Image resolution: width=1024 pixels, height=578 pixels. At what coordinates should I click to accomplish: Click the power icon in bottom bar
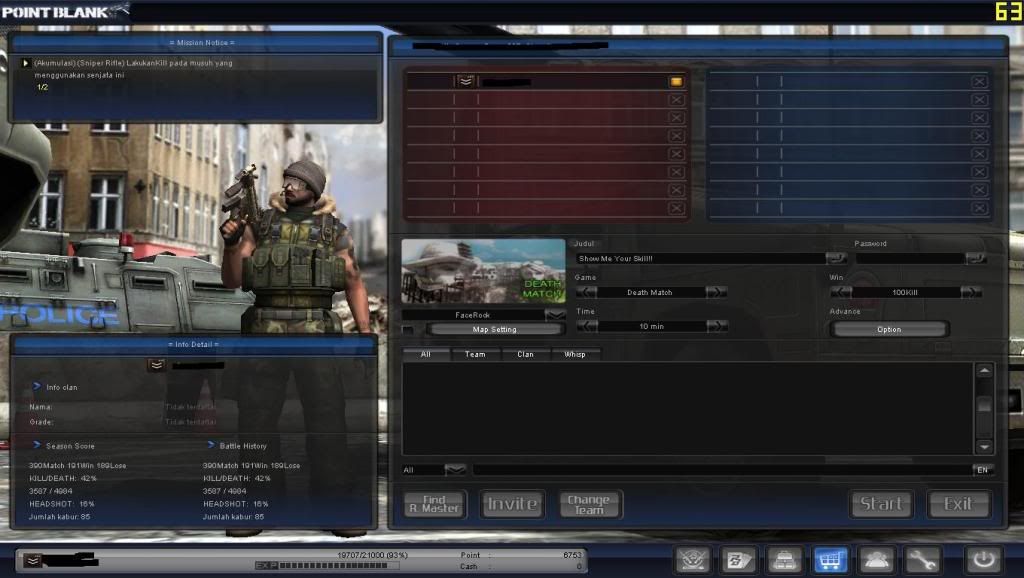click(984, 560)
